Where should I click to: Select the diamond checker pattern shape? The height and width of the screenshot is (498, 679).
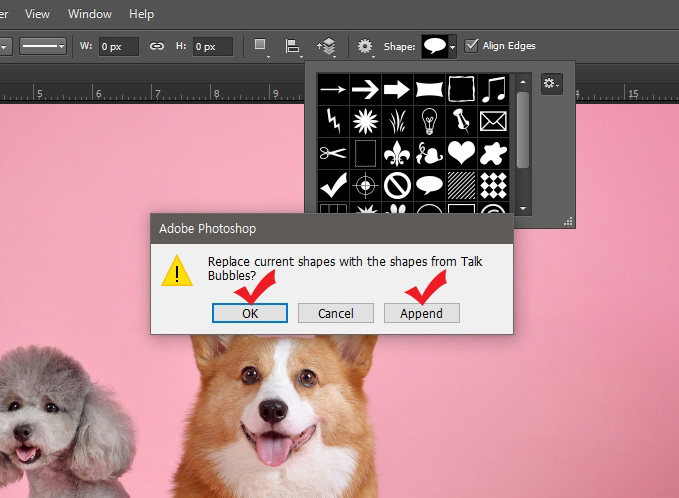coord(493,185)
